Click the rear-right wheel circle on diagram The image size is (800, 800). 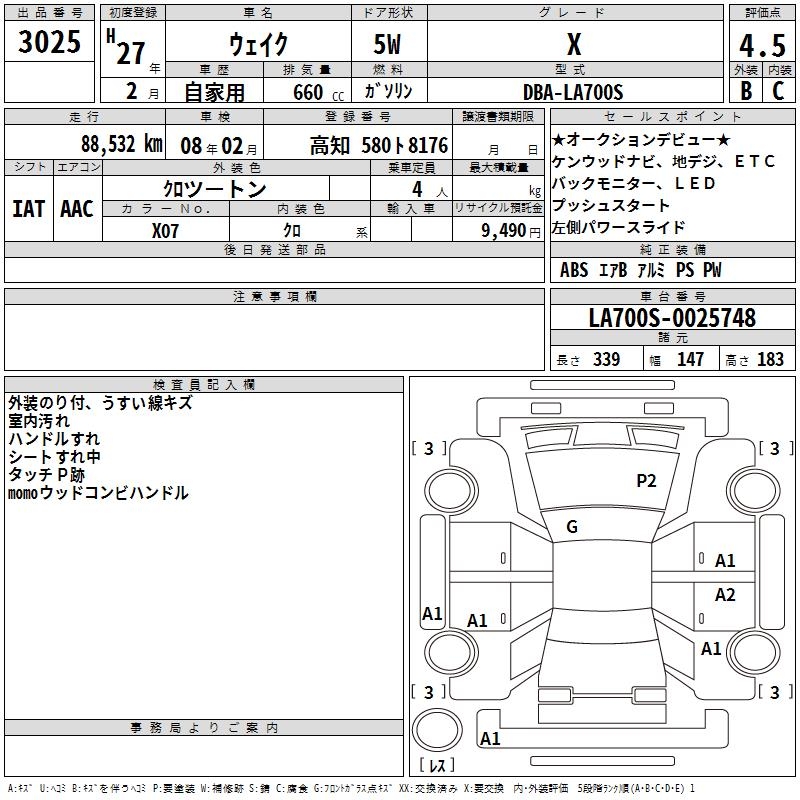[x=754, y=652]
